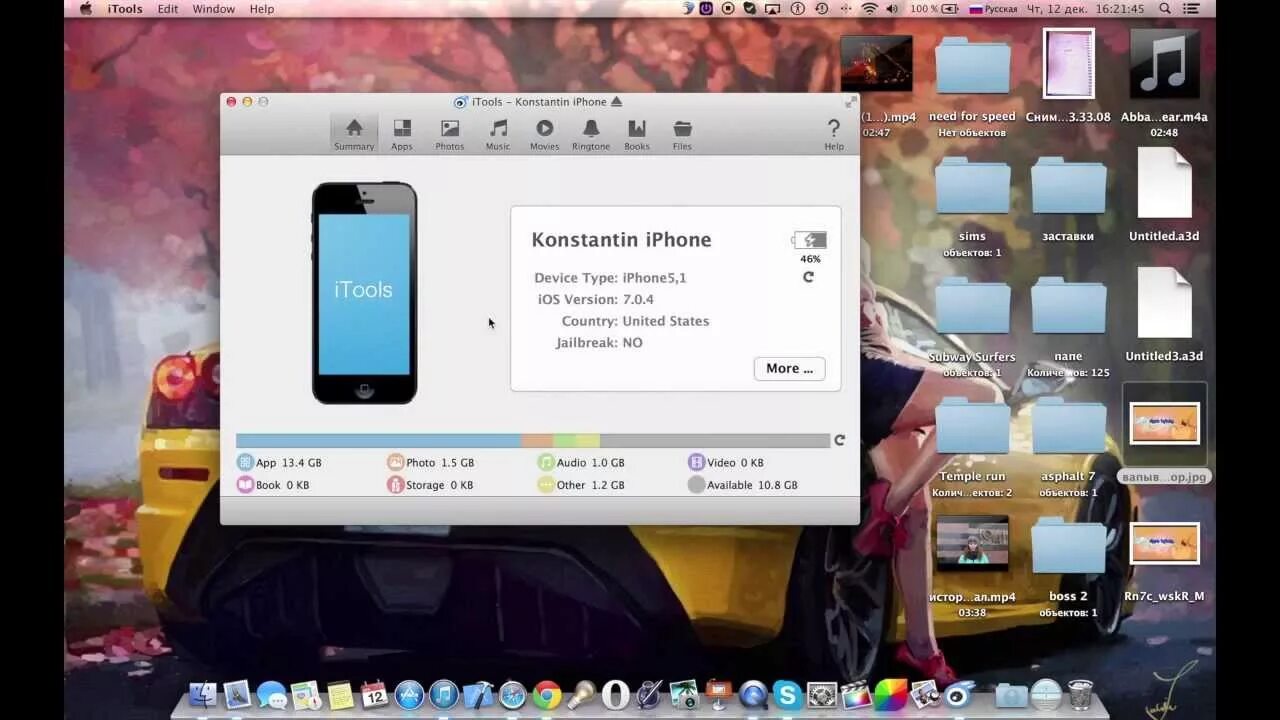
Task: Open the Books section
Action: tap(637, 134)
